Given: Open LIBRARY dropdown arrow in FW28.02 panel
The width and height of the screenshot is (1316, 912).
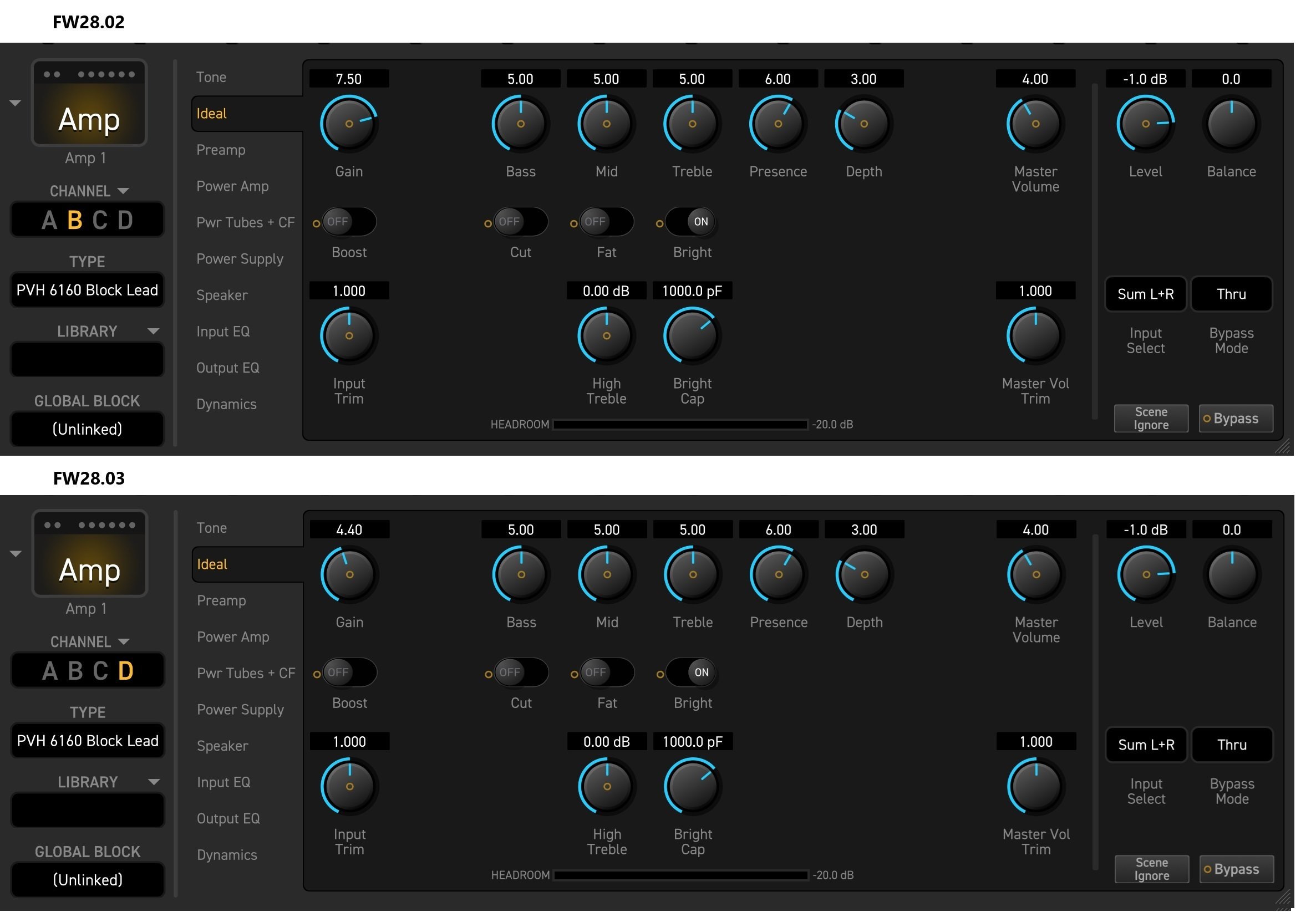Looking at the screenshot, I should coord(153,332).
